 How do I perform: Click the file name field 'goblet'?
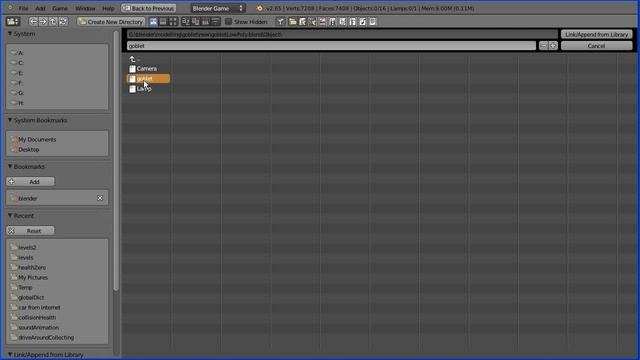click(331, 46)
